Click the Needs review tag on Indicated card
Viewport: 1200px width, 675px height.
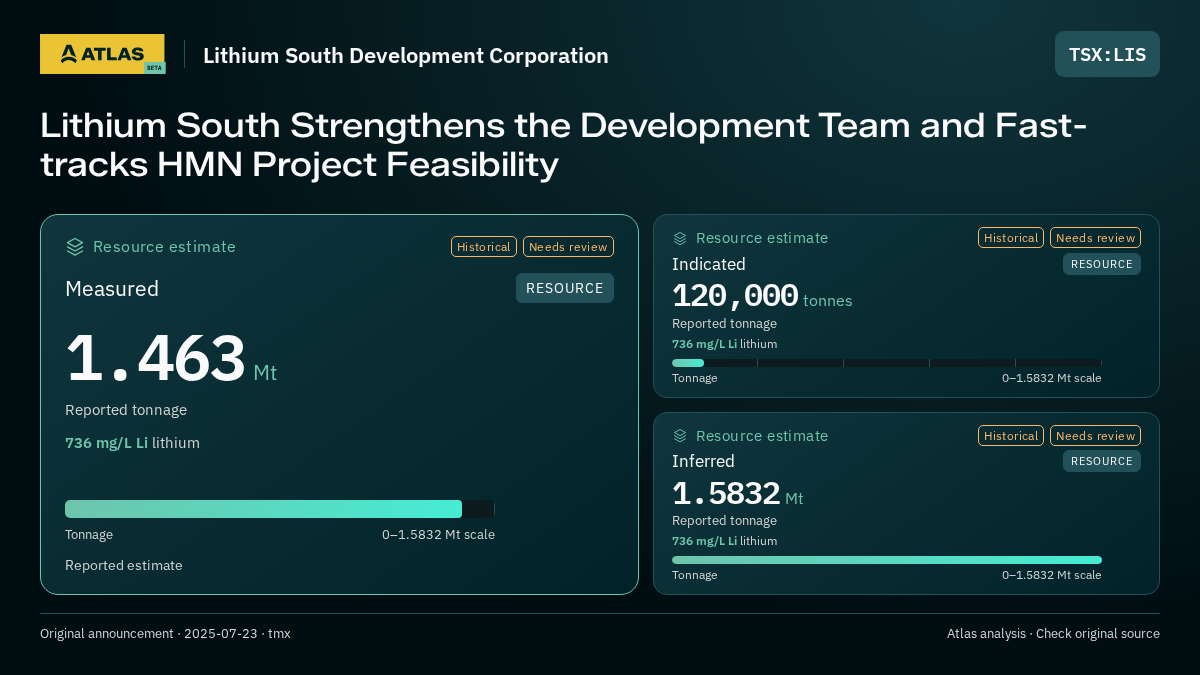(1095, 238)
